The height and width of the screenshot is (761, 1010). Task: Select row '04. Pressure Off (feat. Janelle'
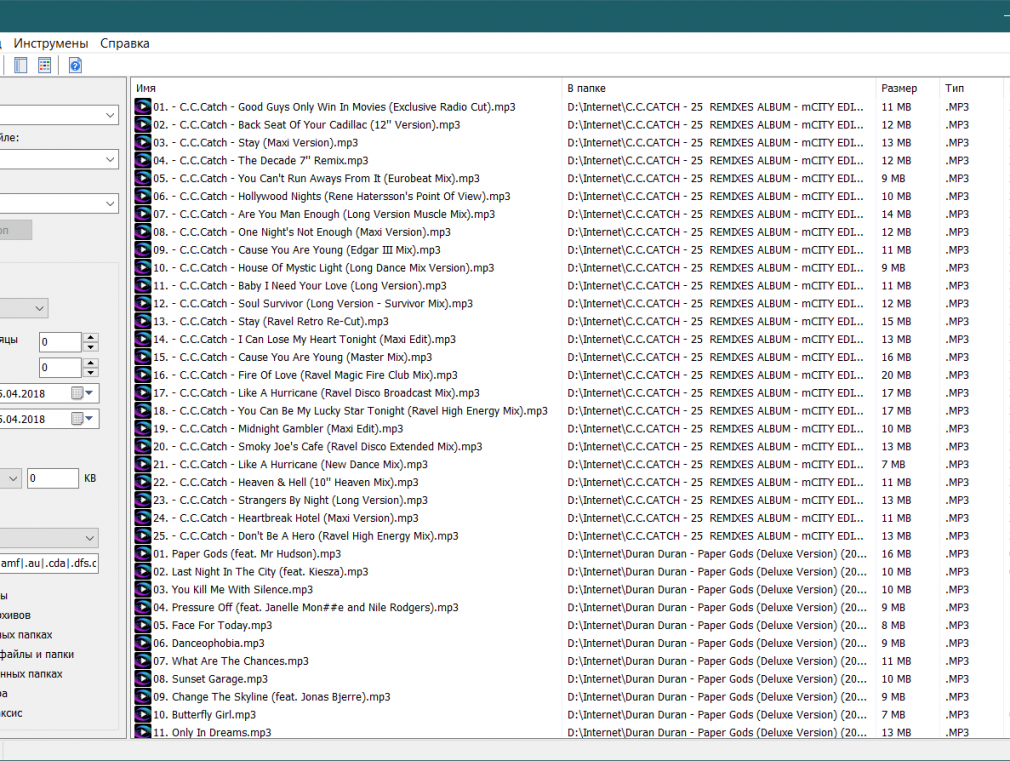point(567,608)
